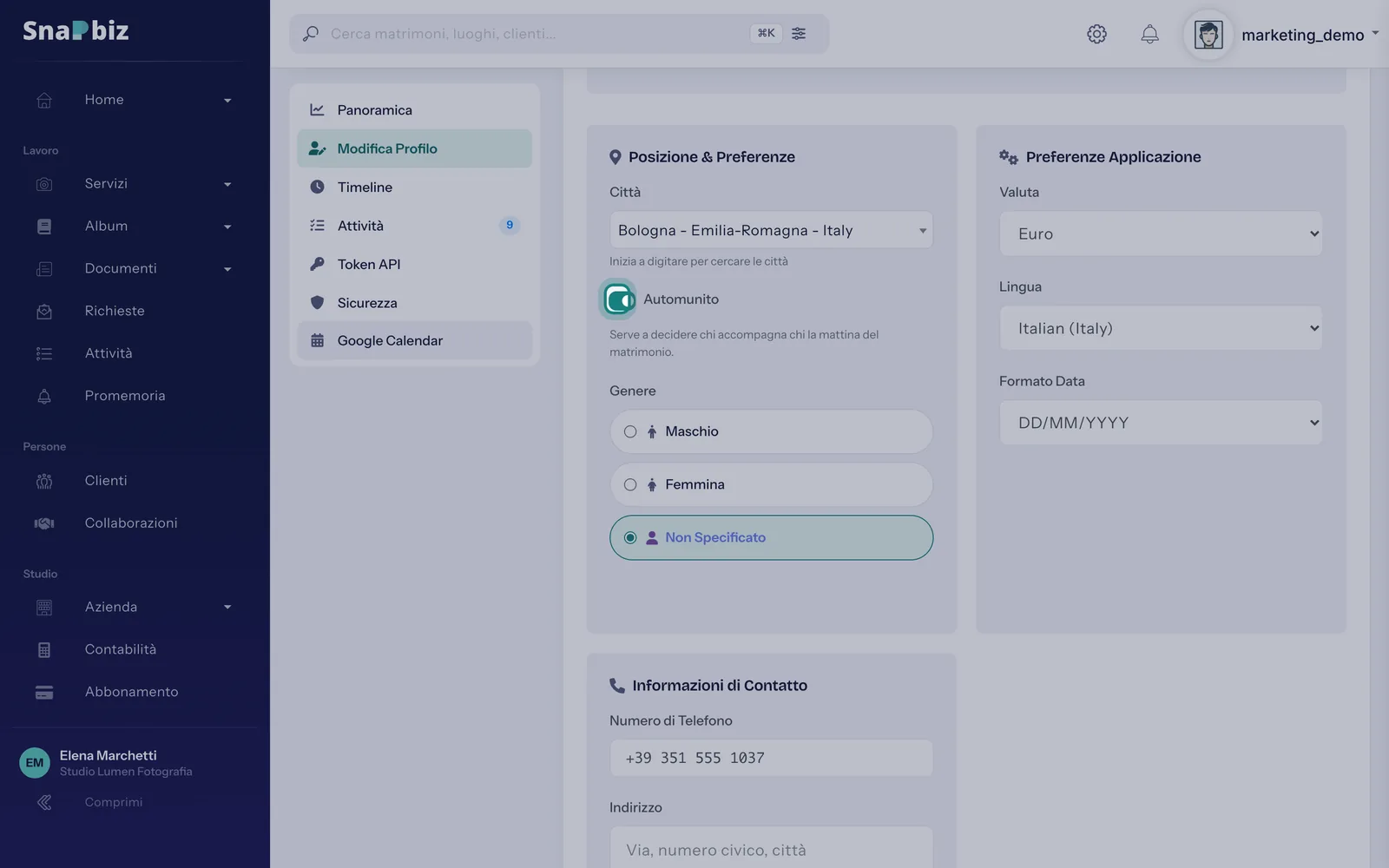Click the Richieste inbox icon

(x=44, y=311)
